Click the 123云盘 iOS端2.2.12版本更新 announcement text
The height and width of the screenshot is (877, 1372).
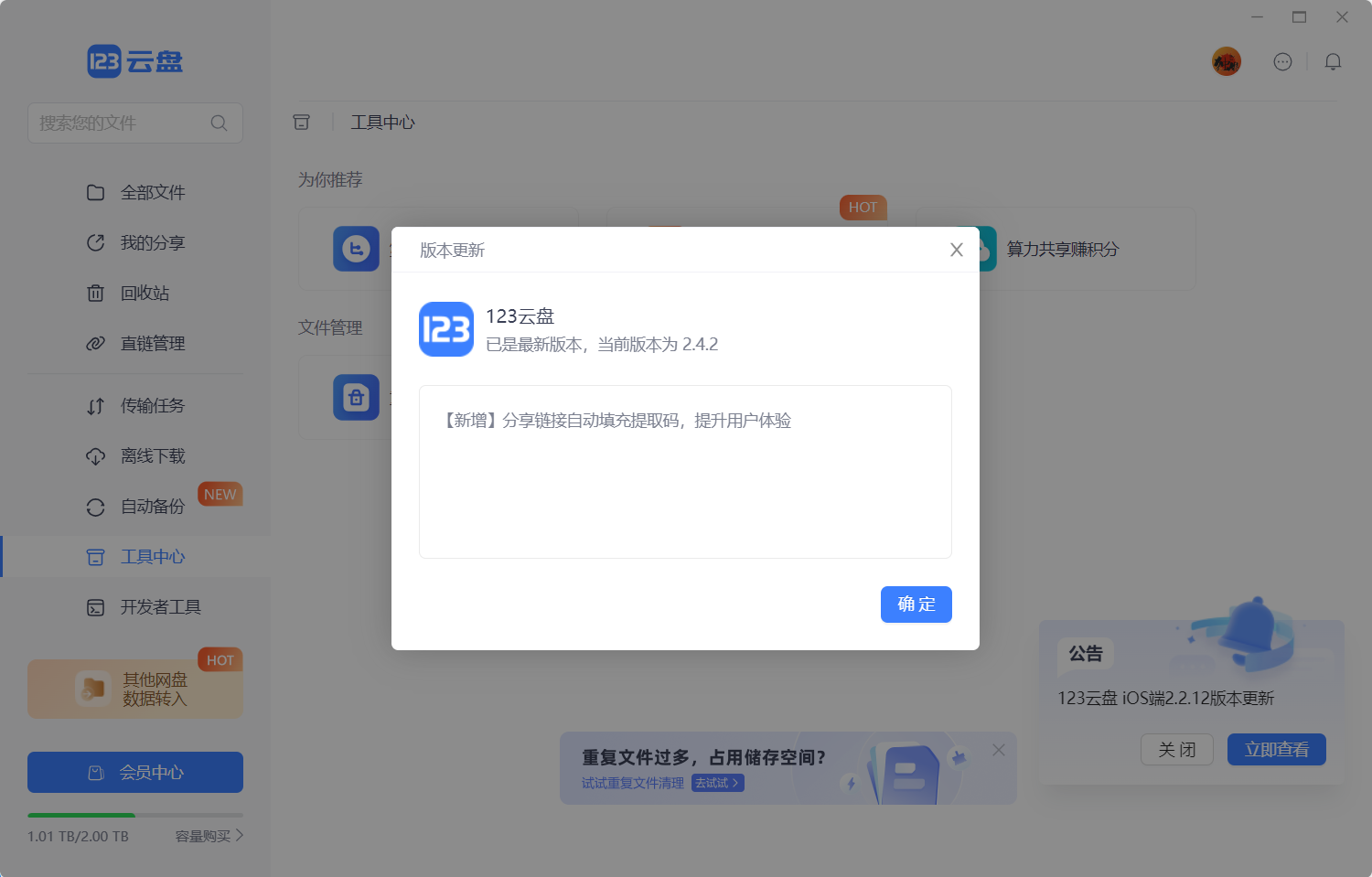click(1166, 699)
